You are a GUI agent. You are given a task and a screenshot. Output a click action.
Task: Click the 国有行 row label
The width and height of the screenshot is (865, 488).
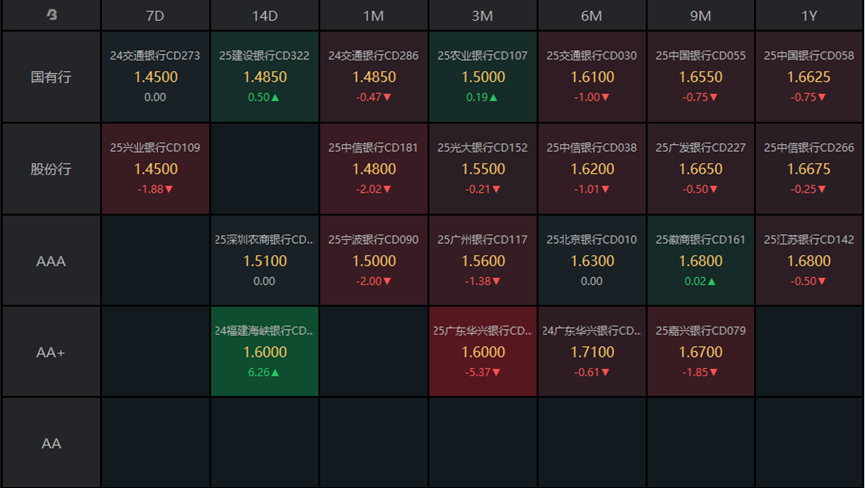[51, 77]
